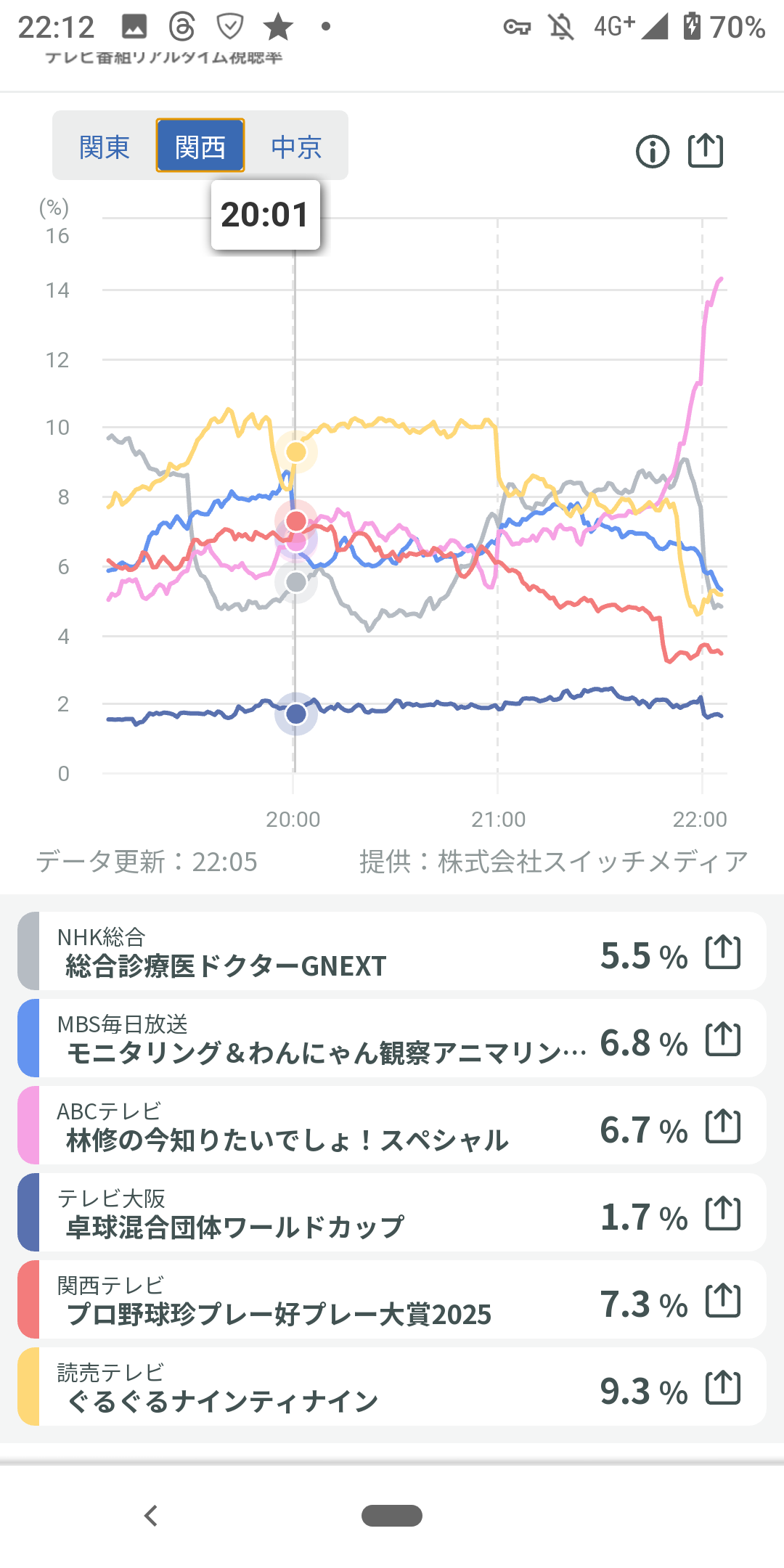This screenshot has width=784, height=1568.
Task: Switch to the 関東 region tab
Action: click(x=105, y=147)
